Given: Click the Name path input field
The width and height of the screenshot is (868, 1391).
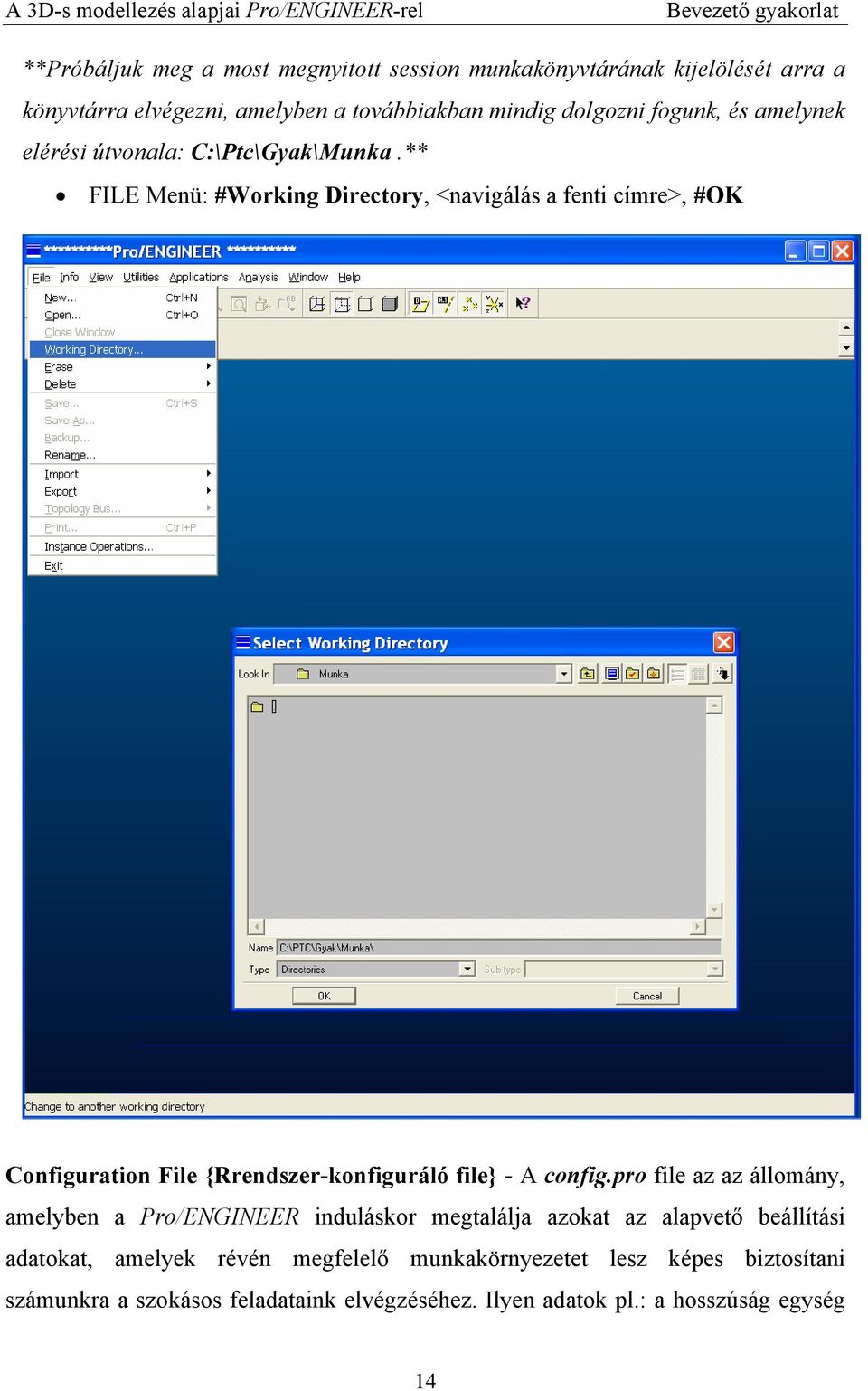Looking at the screenshot, I should [x=498, y=947].
